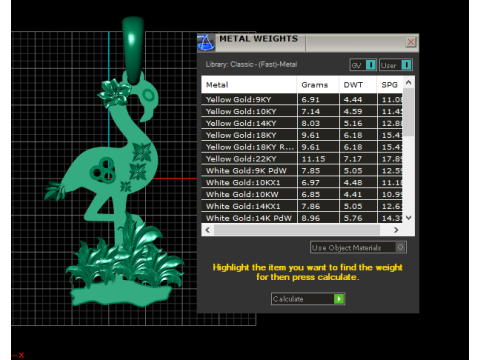Select the Yellow Gold:9KY row

[302, 99]
